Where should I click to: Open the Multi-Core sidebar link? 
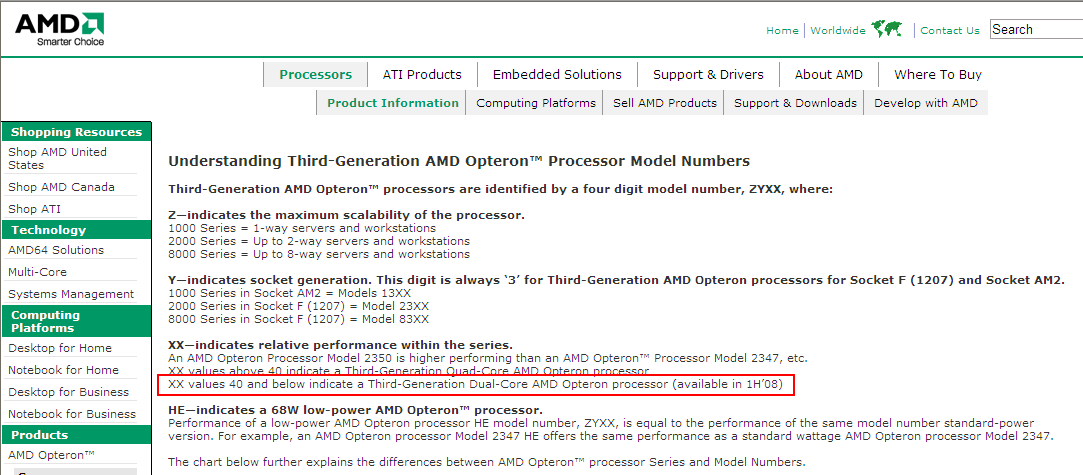pyautogui.click(x=37, y=272)
